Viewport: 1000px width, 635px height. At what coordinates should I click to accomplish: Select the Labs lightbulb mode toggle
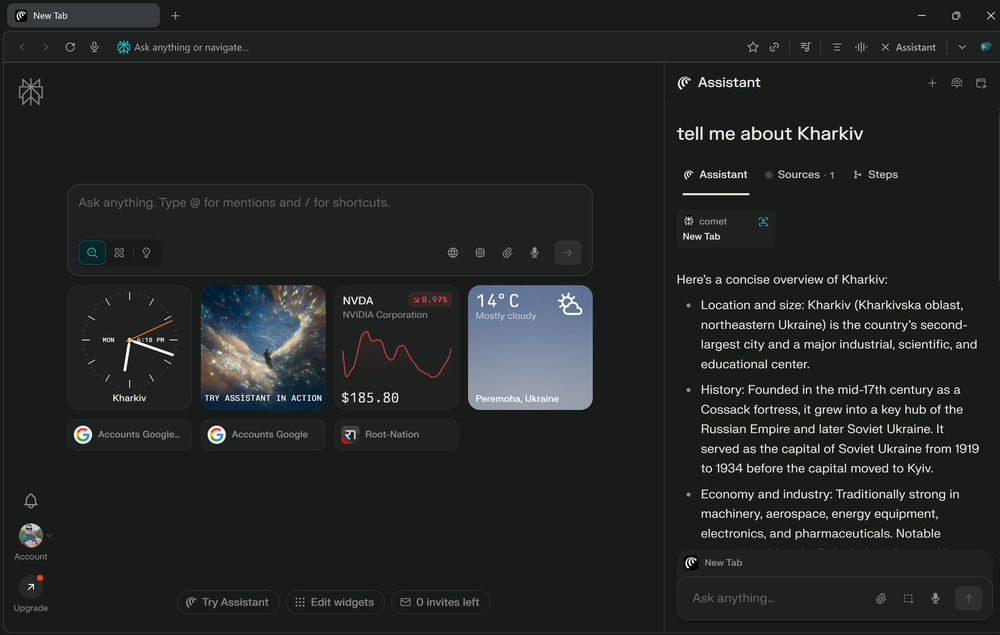[x=146, y=252]
